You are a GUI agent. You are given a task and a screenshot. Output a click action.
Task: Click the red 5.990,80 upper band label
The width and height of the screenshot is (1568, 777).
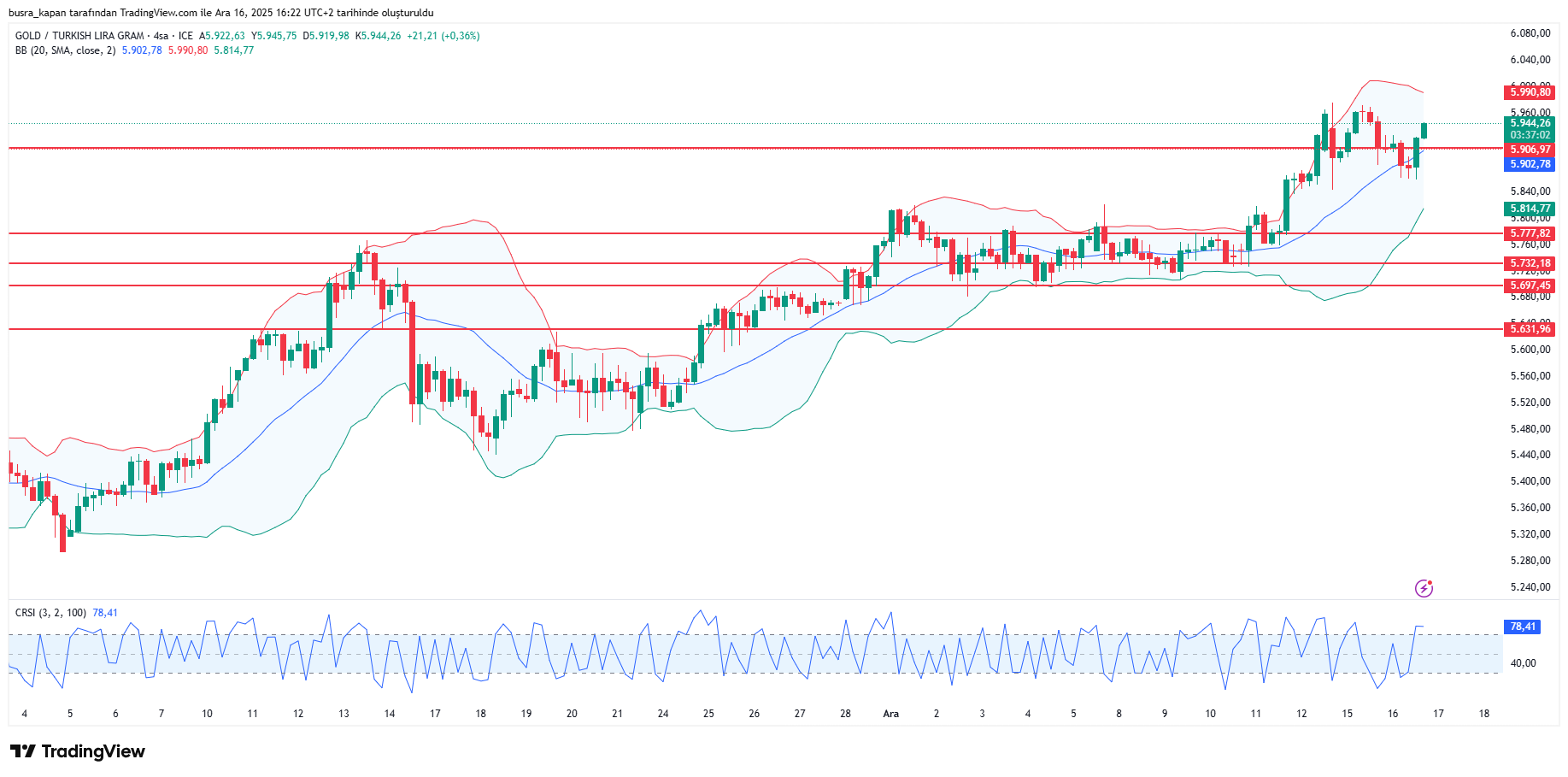(1529, 92)
